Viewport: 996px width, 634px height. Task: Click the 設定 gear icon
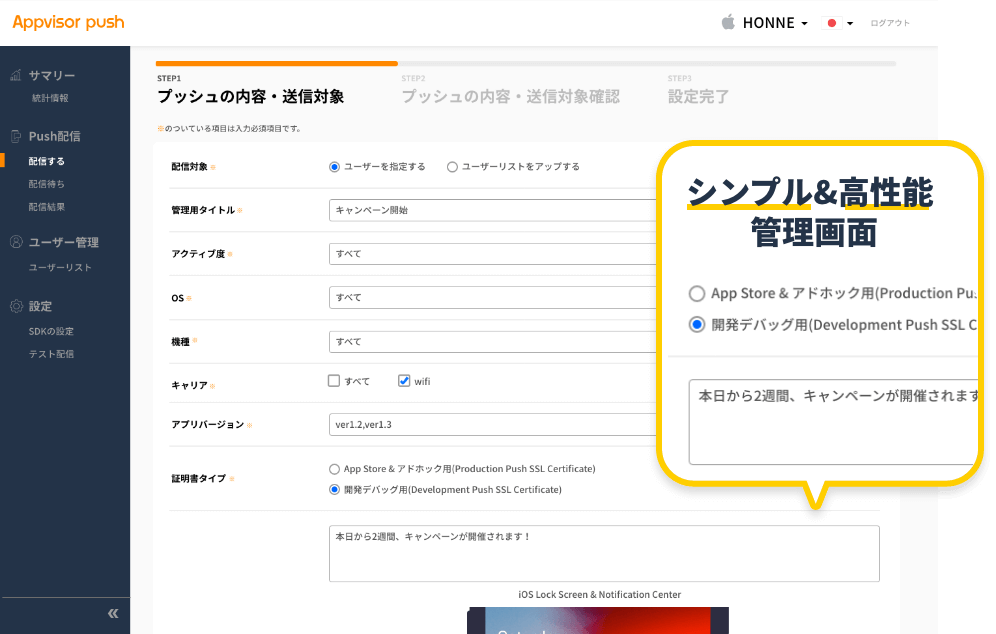pyautogui.click(x=16, y=306)
